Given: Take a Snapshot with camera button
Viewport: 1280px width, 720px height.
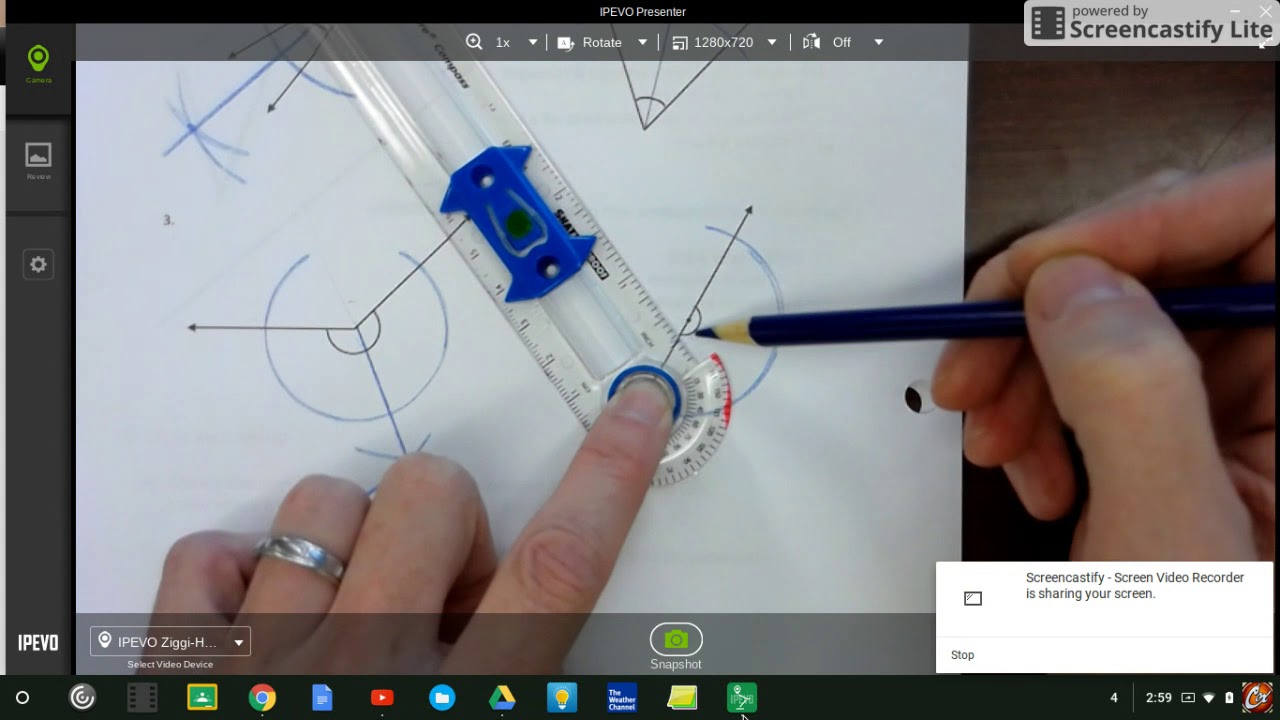Looking at the screenshot, I should point(676,639).
